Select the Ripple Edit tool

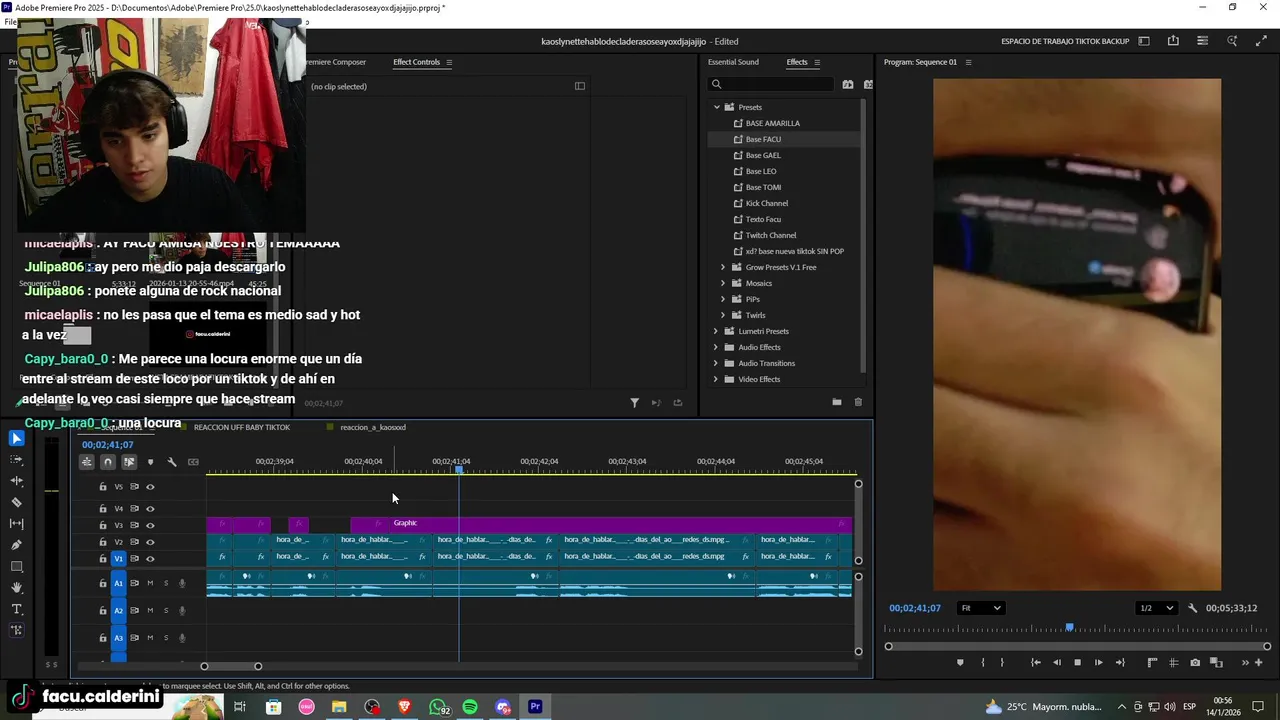click(x=16, y=481)
